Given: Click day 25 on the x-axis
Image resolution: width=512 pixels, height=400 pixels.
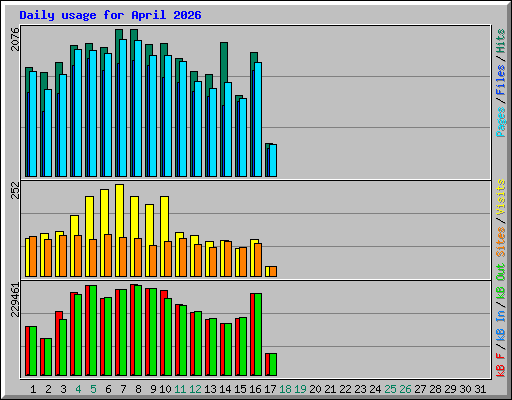Looking at the screenshot, I should click(x=390, y=389).
